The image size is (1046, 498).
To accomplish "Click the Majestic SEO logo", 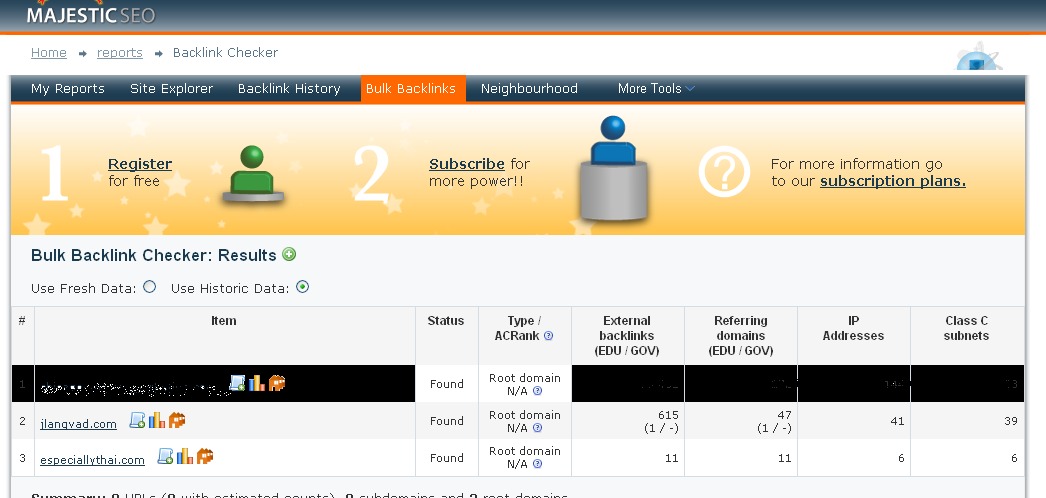I will click(91, 13).
